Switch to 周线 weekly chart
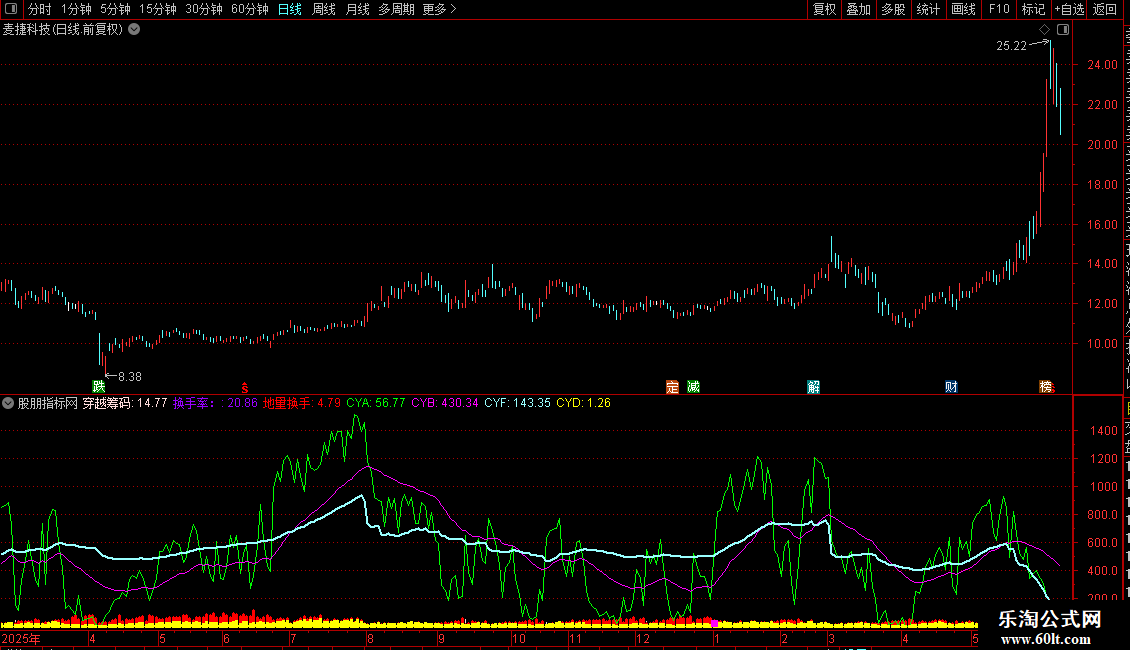1130x650 pixels. pos(324,9)
